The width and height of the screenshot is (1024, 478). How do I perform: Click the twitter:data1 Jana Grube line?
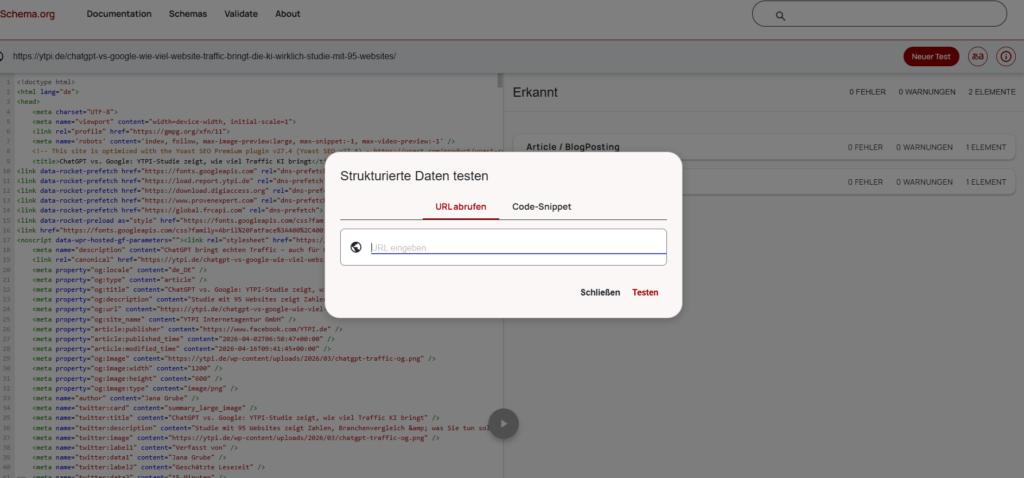pos(131,458)
